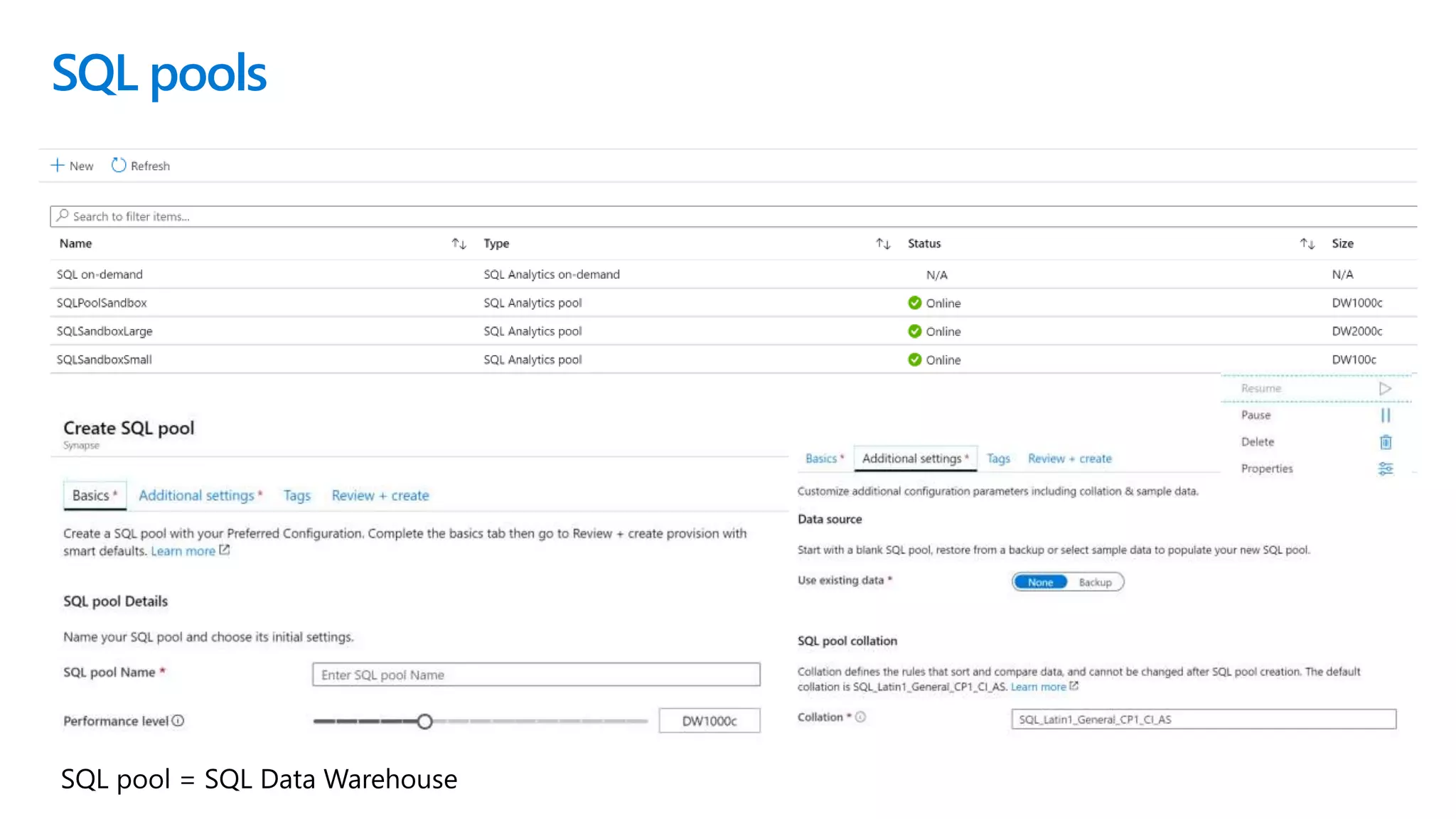
Task: Select None for Use existing data
Action: pos(1040,582)
